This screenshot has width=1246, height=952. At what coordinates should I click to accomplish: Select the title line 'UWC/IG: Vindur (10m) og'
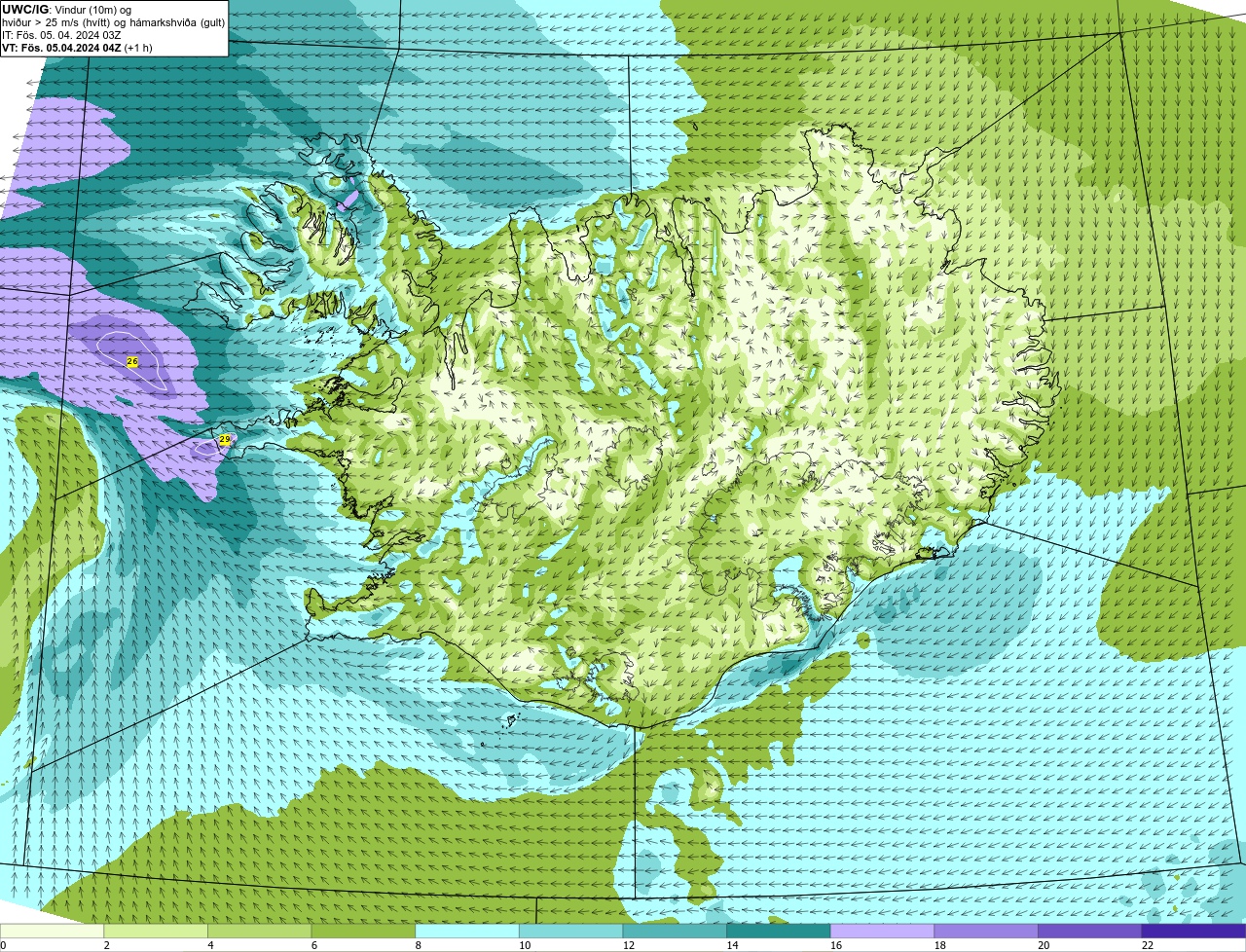coord(67,10)
